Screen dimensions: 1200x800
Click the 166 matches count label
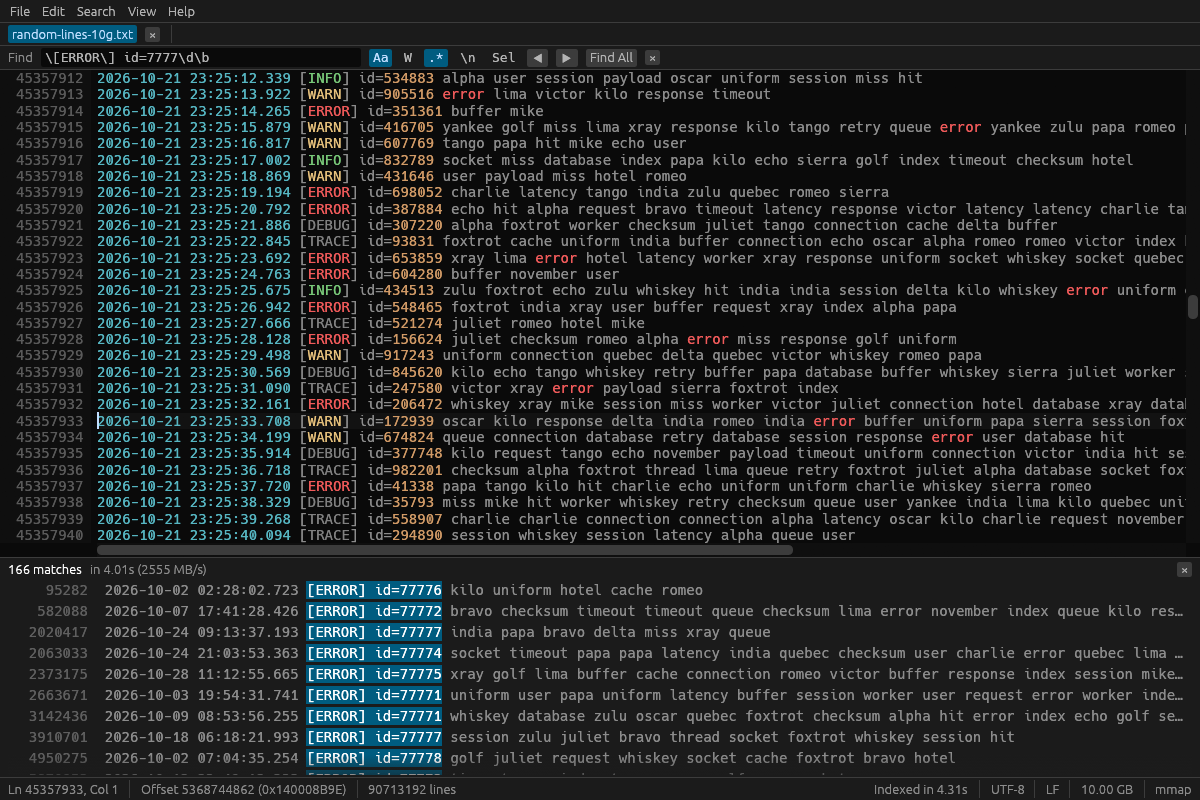pos(45,570)
